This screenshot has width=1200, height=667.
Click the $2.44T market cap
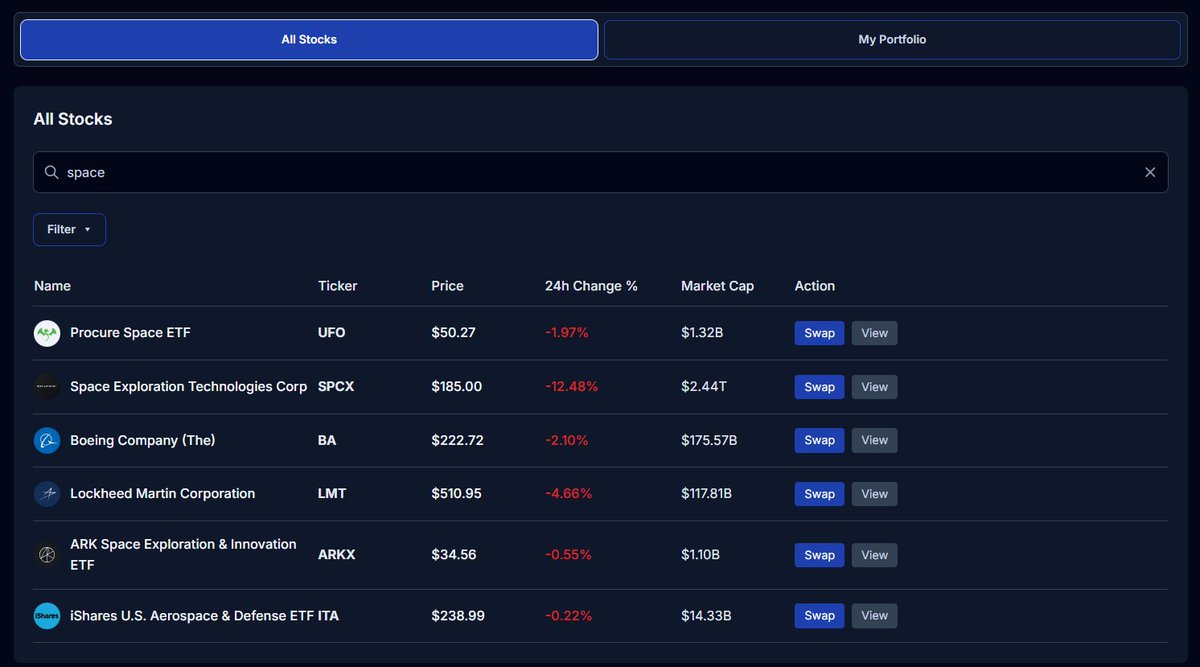tap(703, 387)
